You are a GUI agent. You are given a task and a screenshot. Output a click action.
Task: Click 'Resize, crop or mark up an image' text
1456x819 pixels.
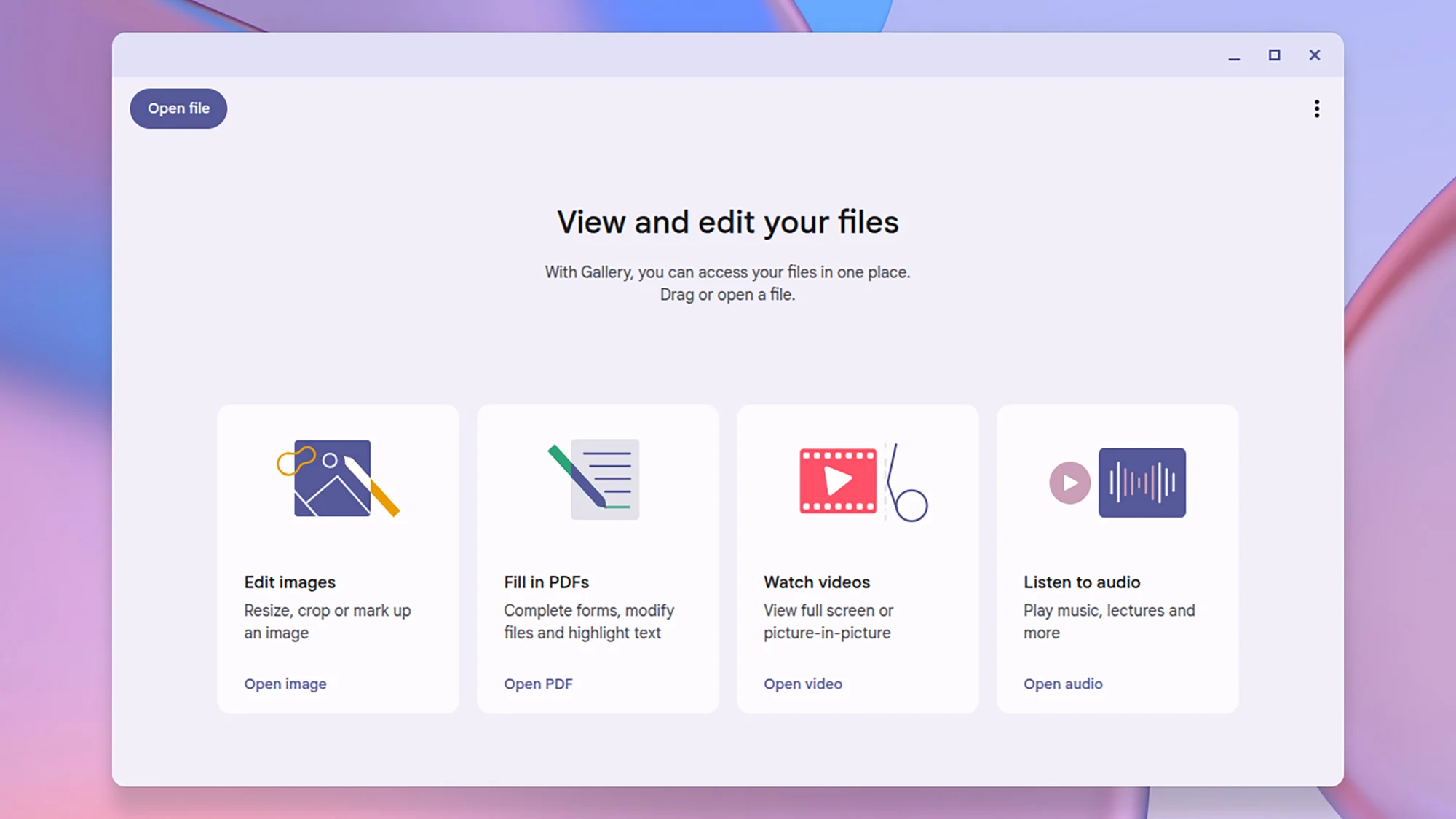tap(328, 622)
